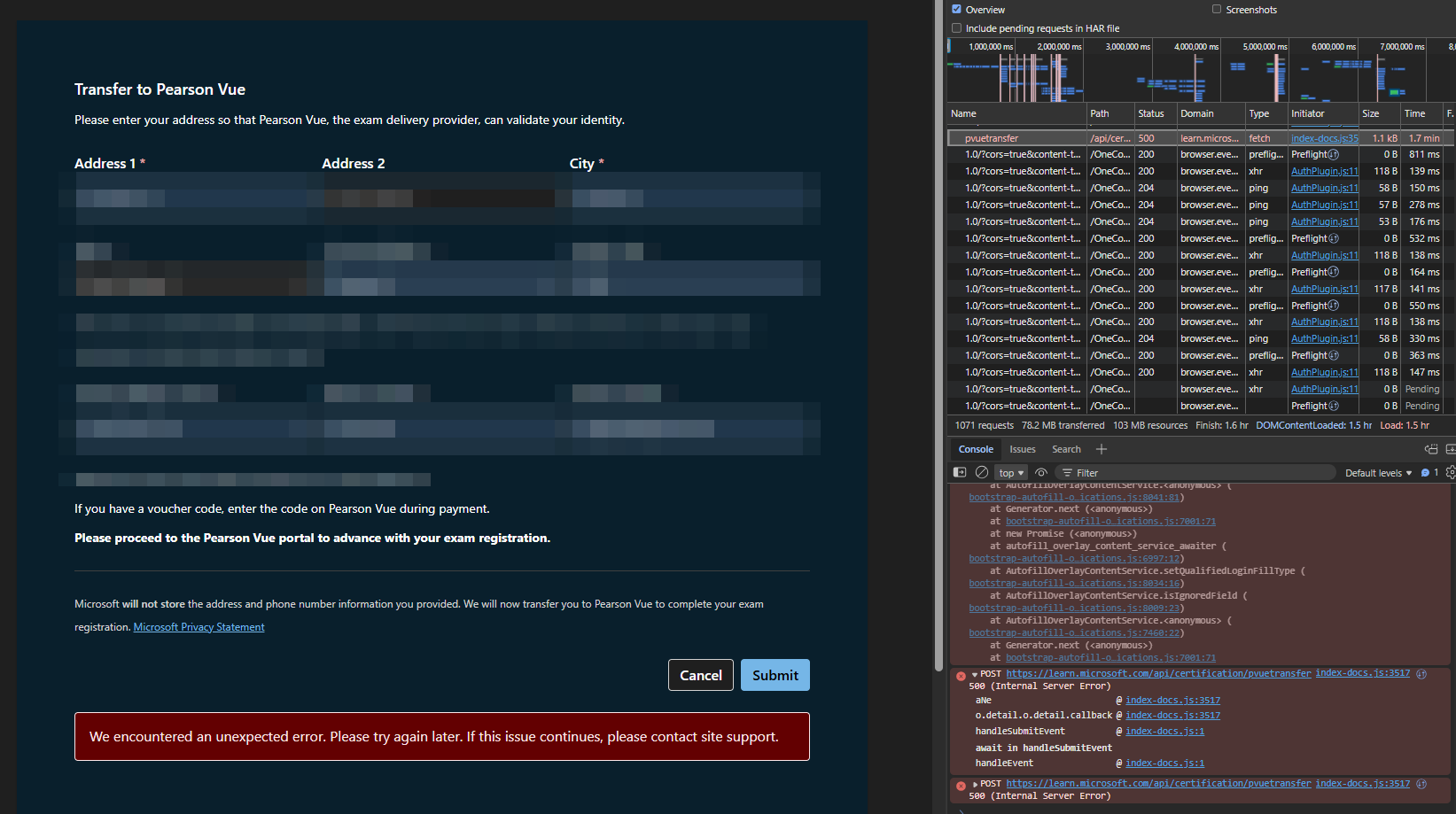Sort network requests by the Status column
This screenshot has height=814, width=1456.
pos(1155,113)
